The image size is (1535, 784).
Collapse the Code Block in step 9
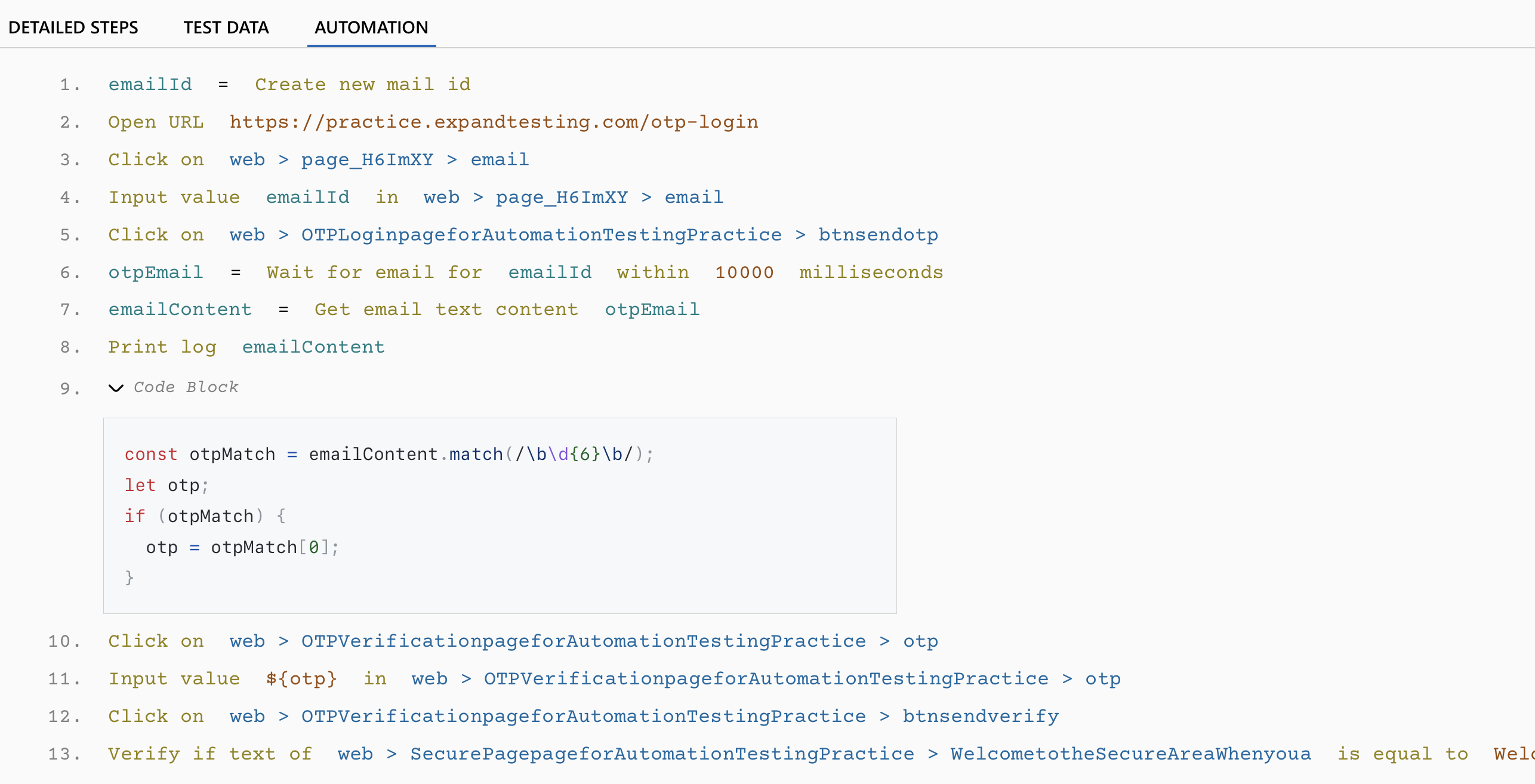click(x=117, y=388)
